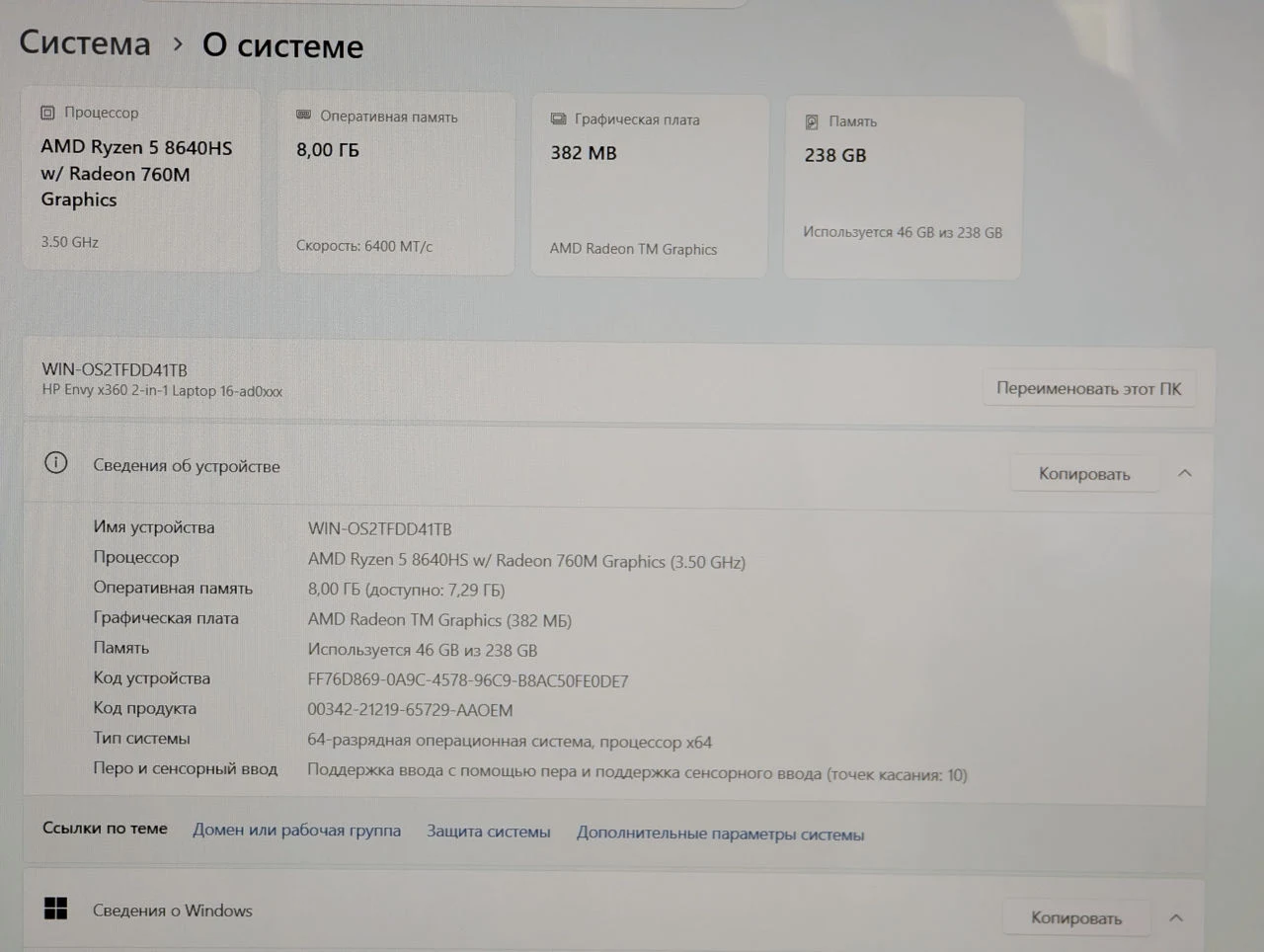1264x952 pixels.
Task: Click the info icon beside Сведения об устройстве
Action: click(x=56, y=462)
